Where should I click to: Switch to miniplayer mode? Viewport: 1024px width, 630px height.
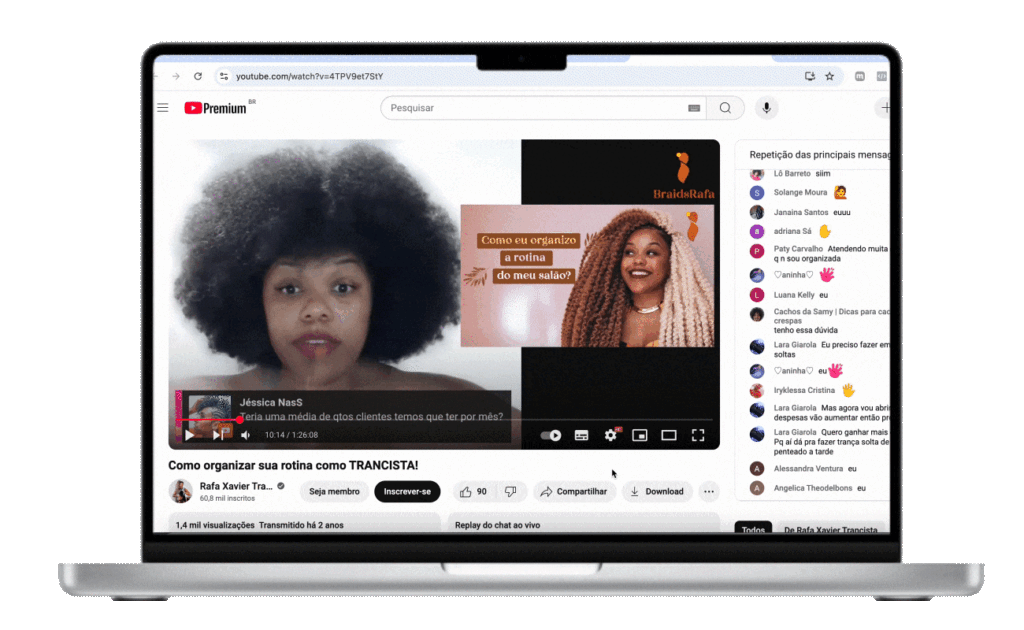pyautogui.click(x=640, y=435)
